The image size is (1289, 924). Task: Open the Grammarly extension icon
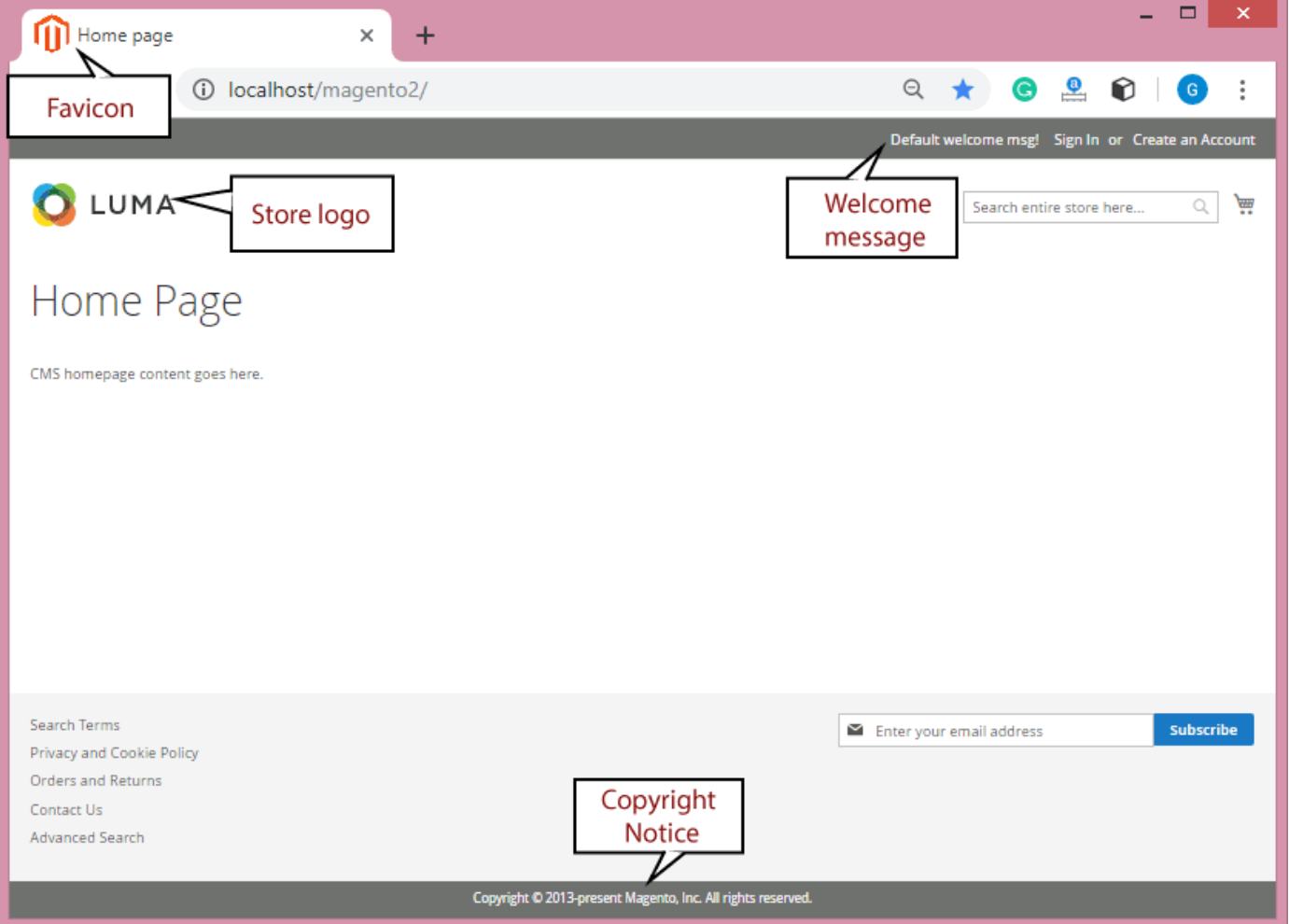tap(1024, 90)
